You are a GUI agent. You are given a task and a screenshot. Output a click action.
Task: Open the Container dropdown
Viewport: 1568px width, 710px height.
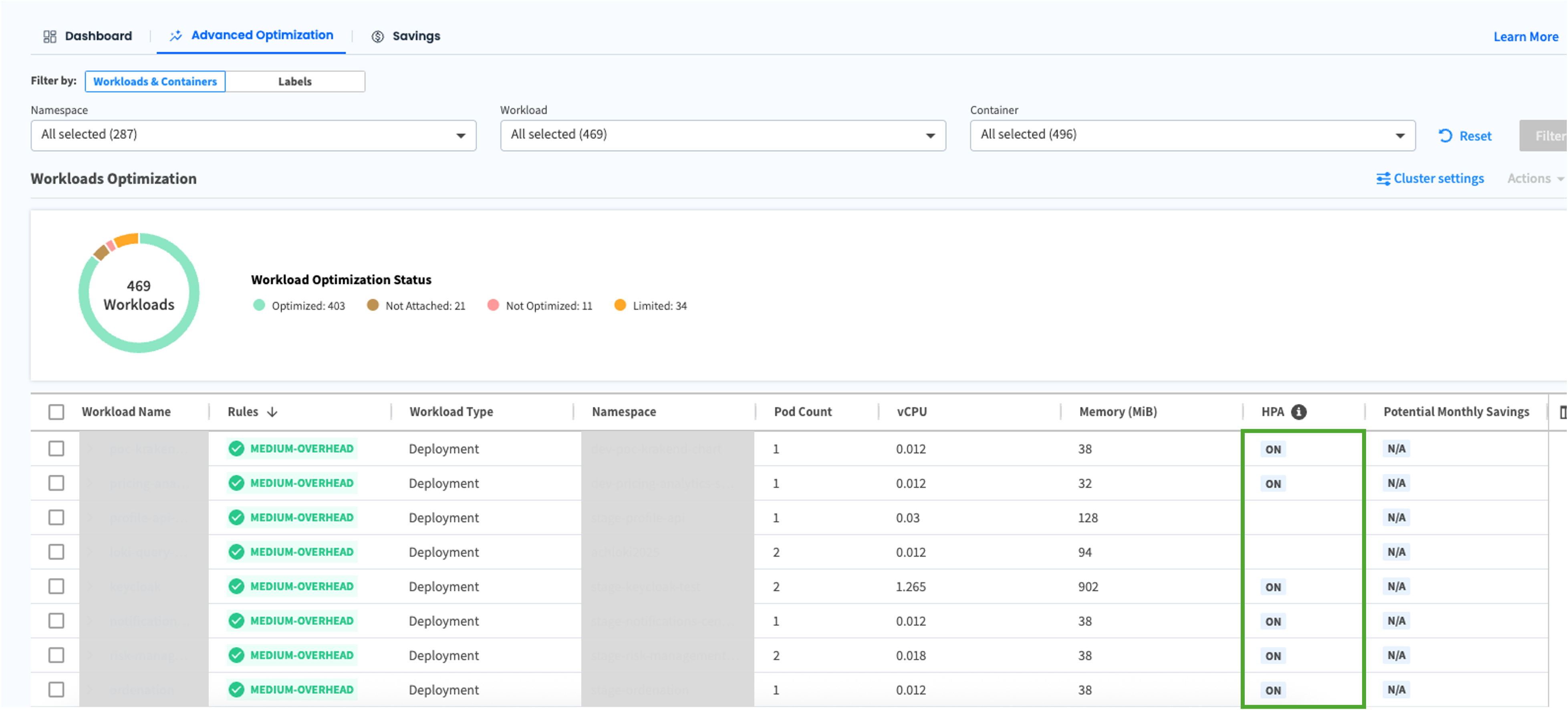pos(1192,135)
